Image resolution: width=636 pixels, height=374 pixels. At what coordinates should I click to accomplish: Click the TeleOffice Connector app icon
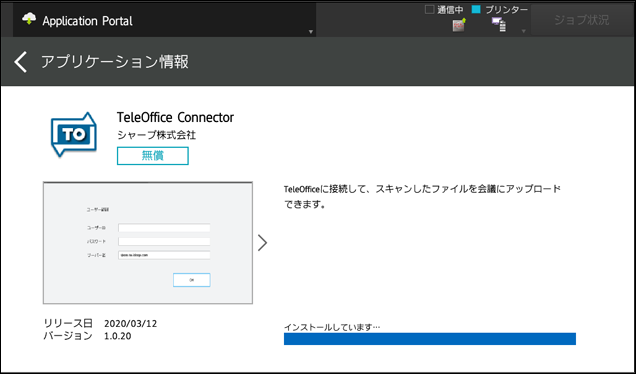tap(74, 134)
